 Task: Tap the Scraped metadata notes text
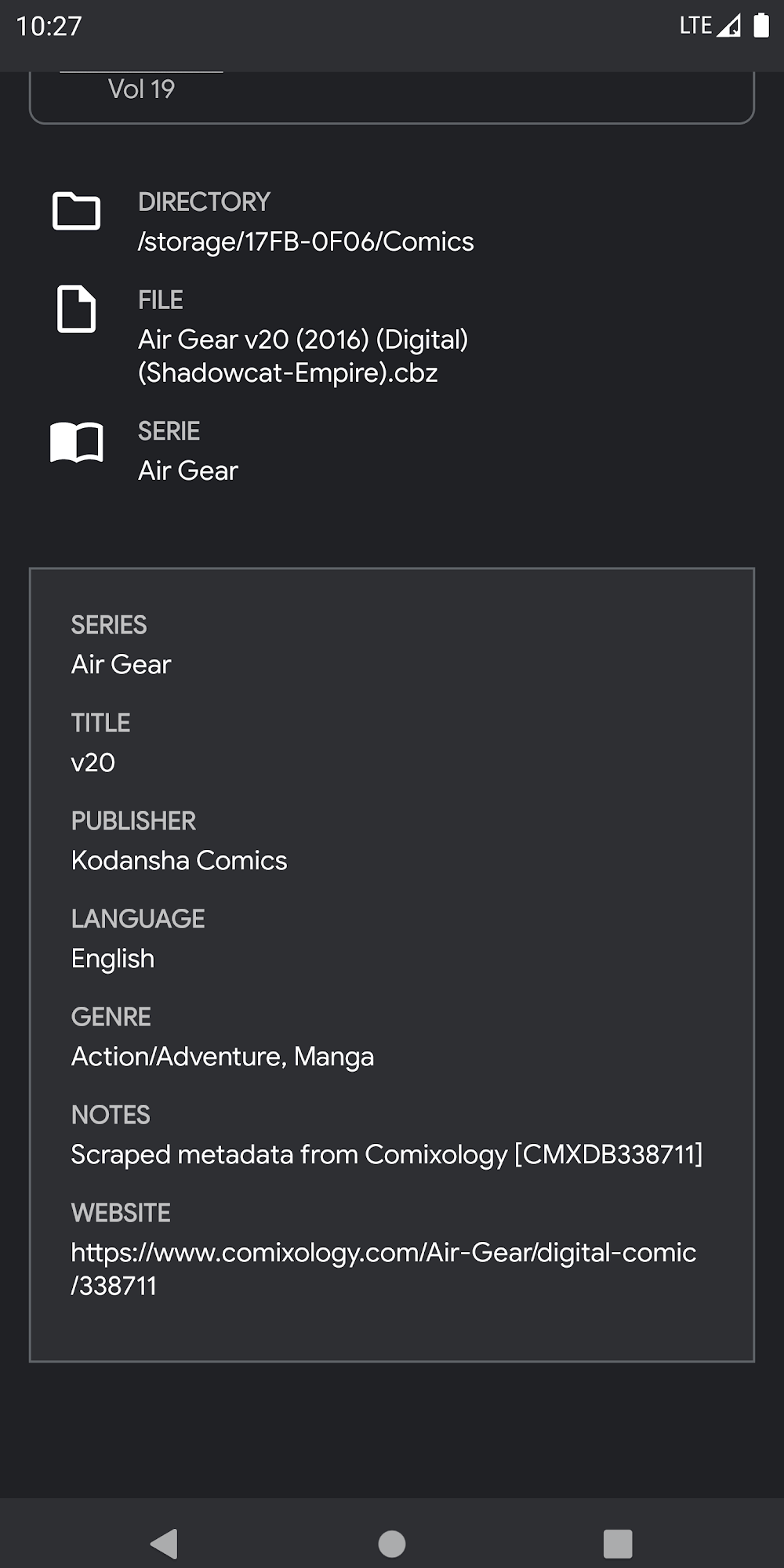click(387, 1154)
